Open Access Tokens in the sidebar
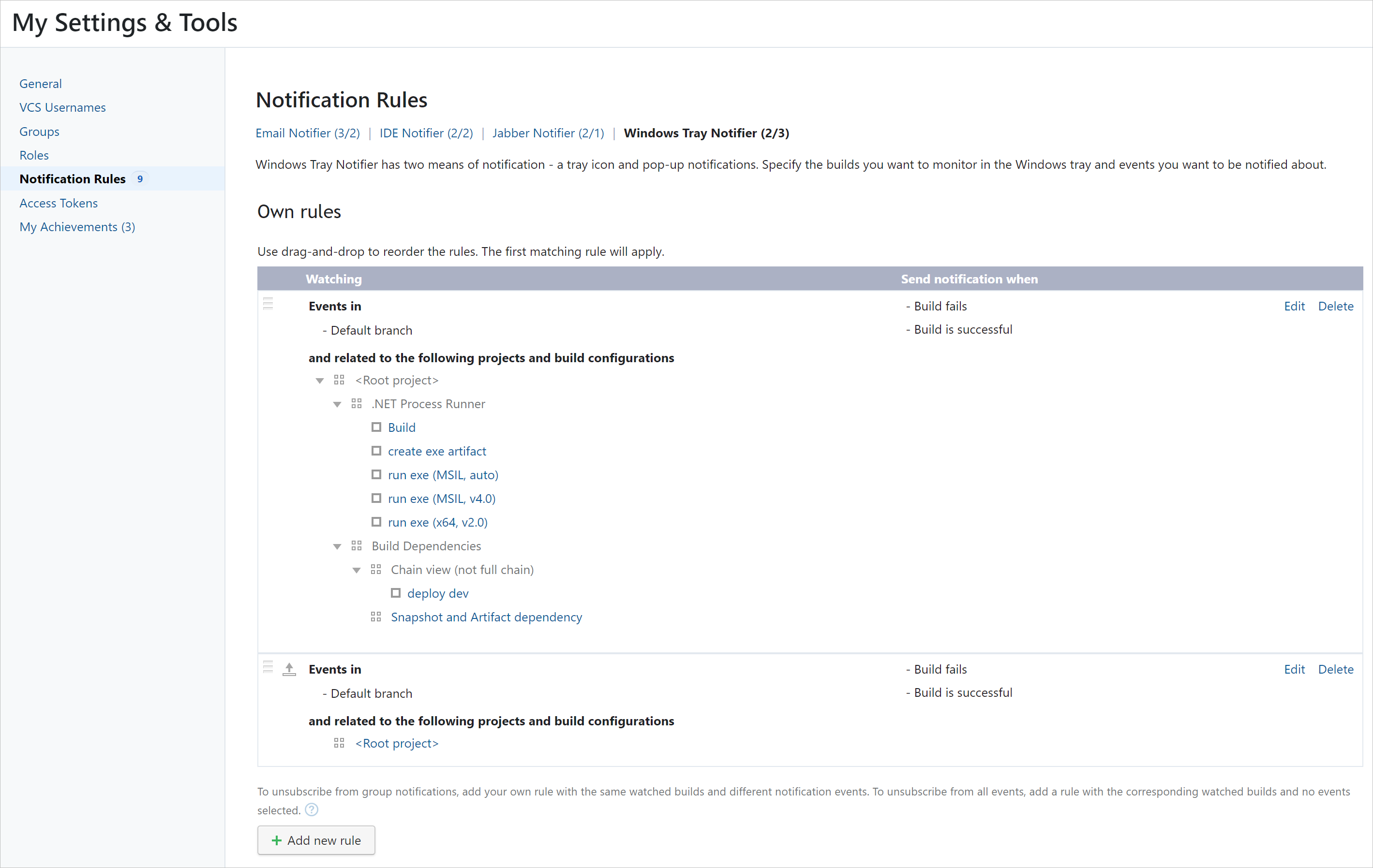1373x868 pixels. [58, 202]
